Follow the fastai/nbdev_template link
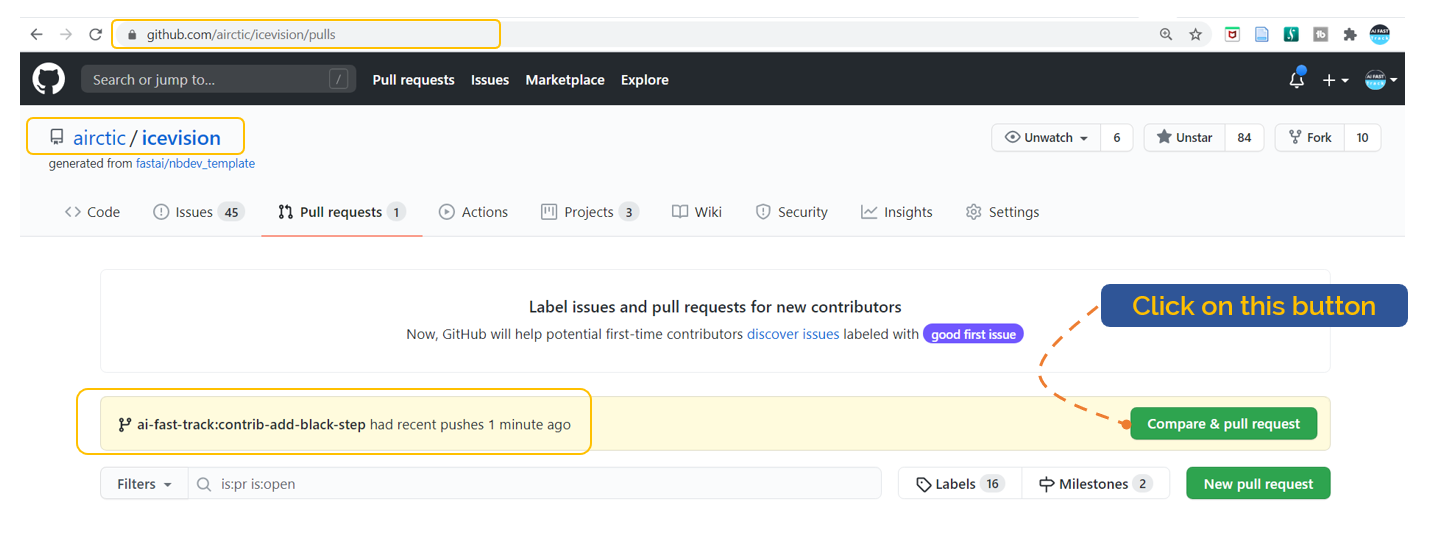Viewport: 1445px width, 549px height. [195, 163]
